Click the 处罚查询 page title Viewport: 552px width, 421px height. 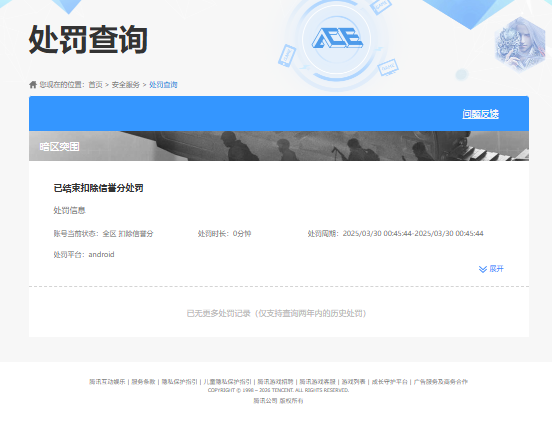click(88, 39)
